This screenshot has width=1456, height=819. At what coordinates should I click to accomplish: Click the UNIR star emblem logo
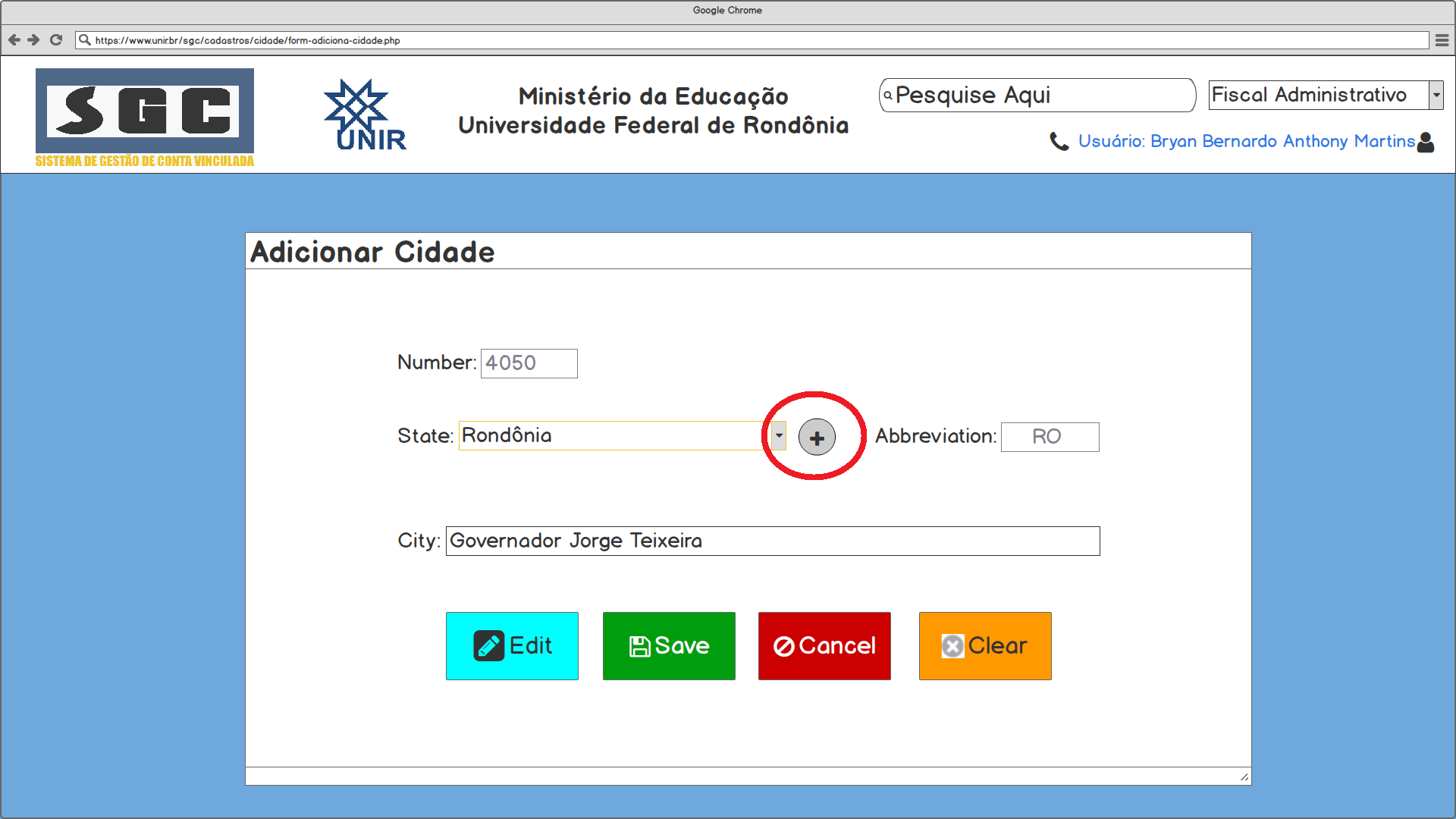365,106
